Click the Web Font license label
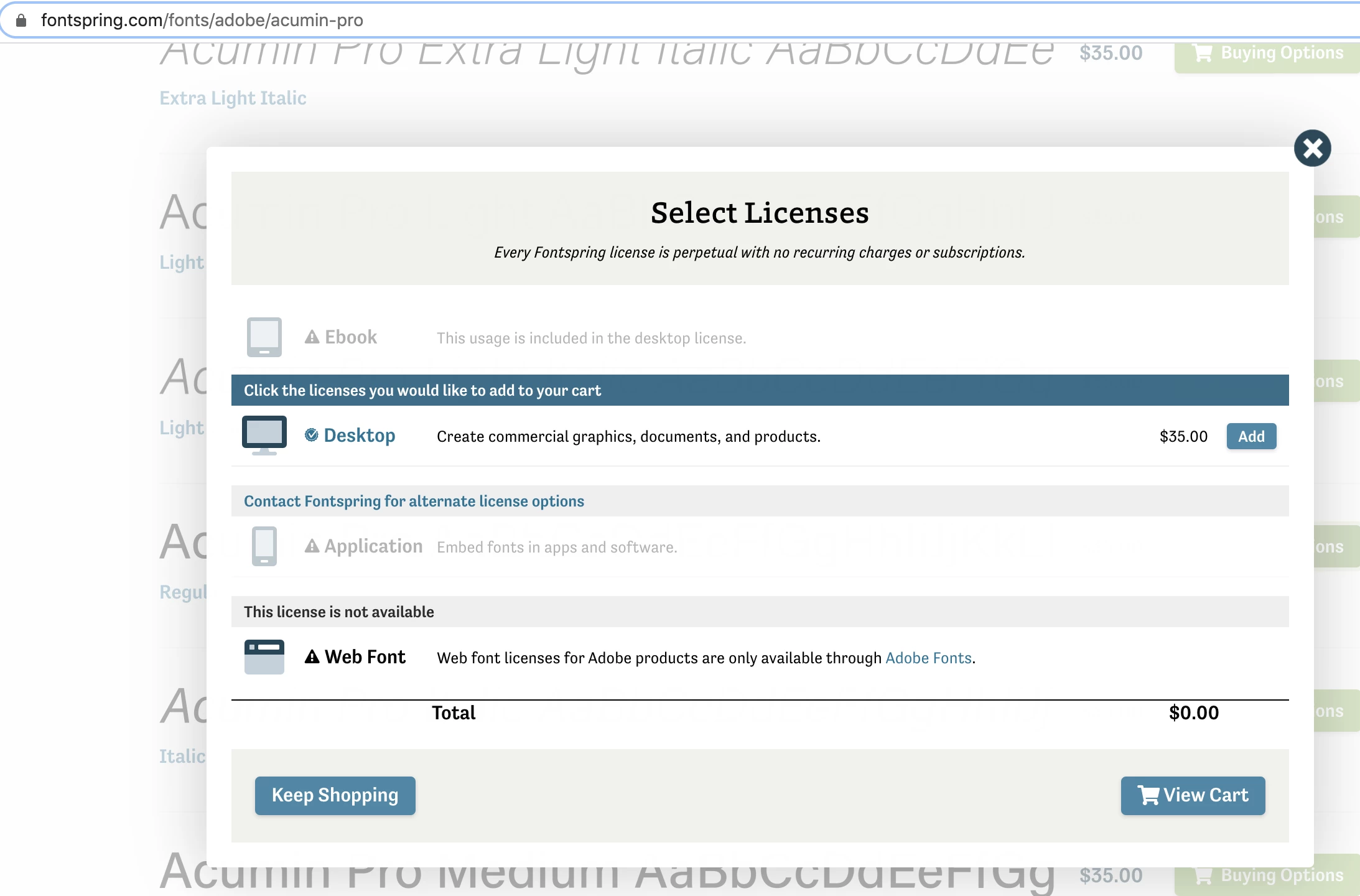Screen dimensions: 1360x896 point(365,656)
